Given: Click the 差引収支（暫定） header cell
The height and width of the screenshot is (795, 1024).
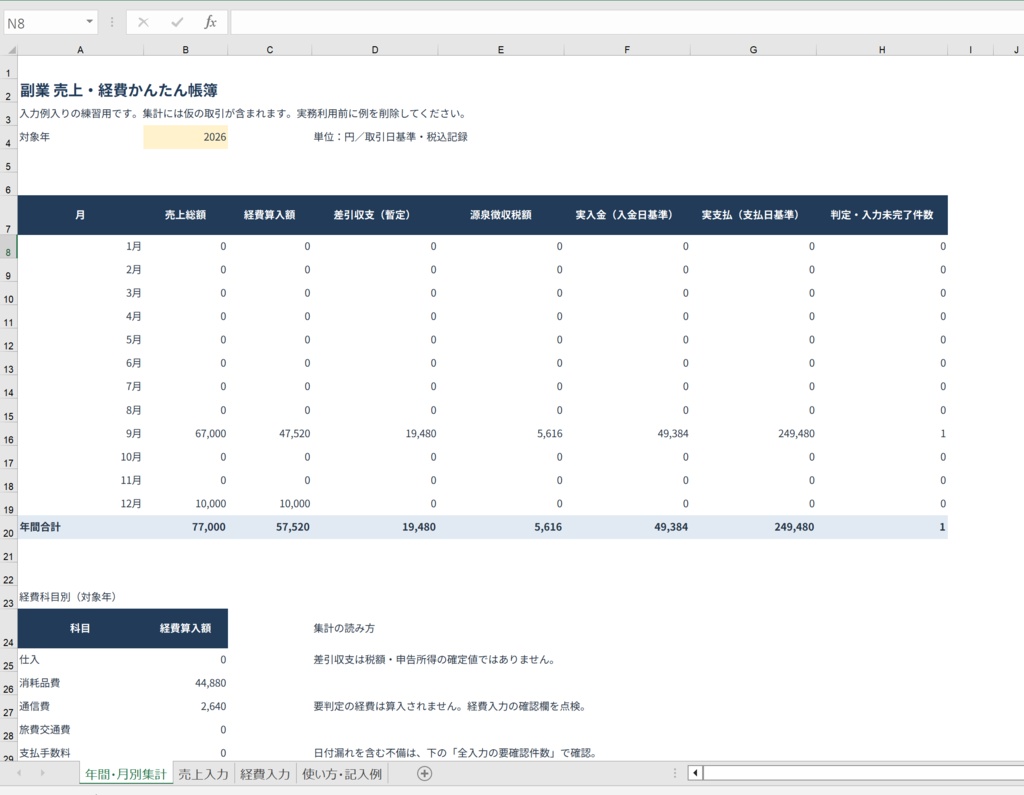Looking at the screenshot, I should click(x=375, y=215).
